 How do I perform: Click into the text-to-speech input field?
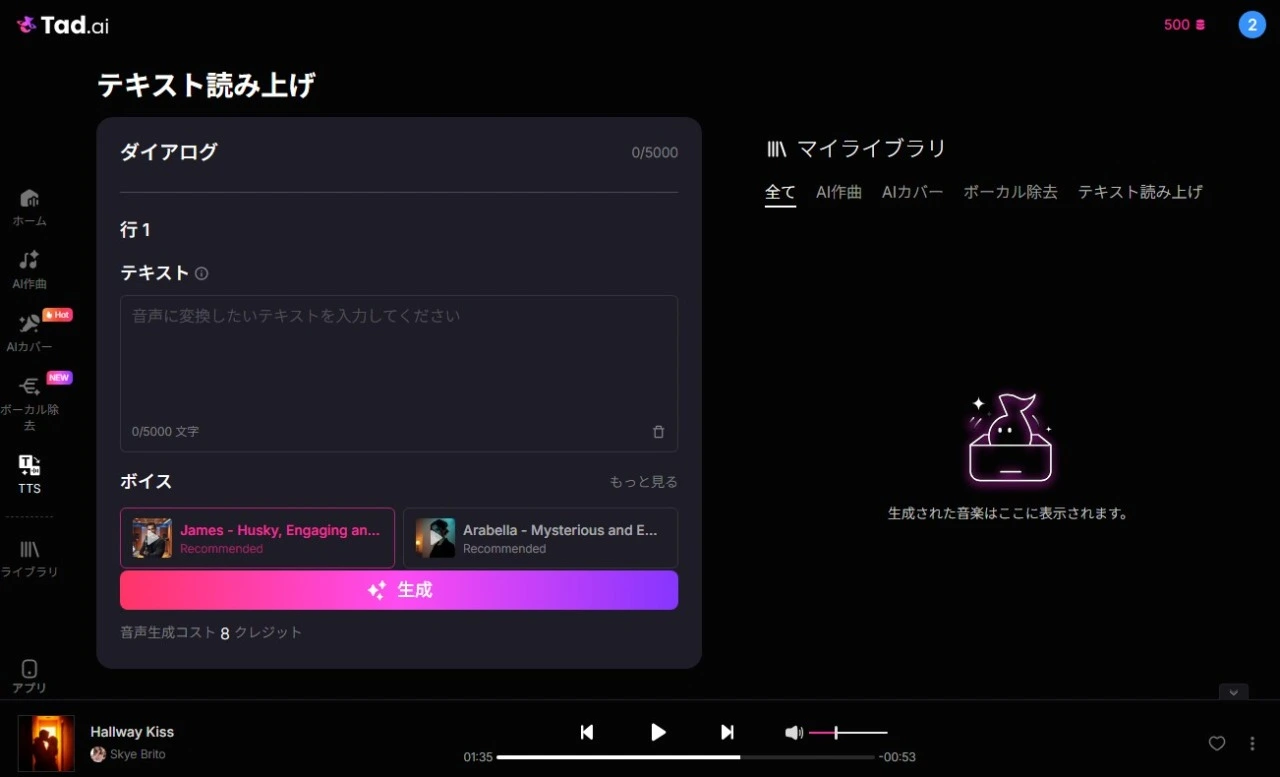pos(399,373)
